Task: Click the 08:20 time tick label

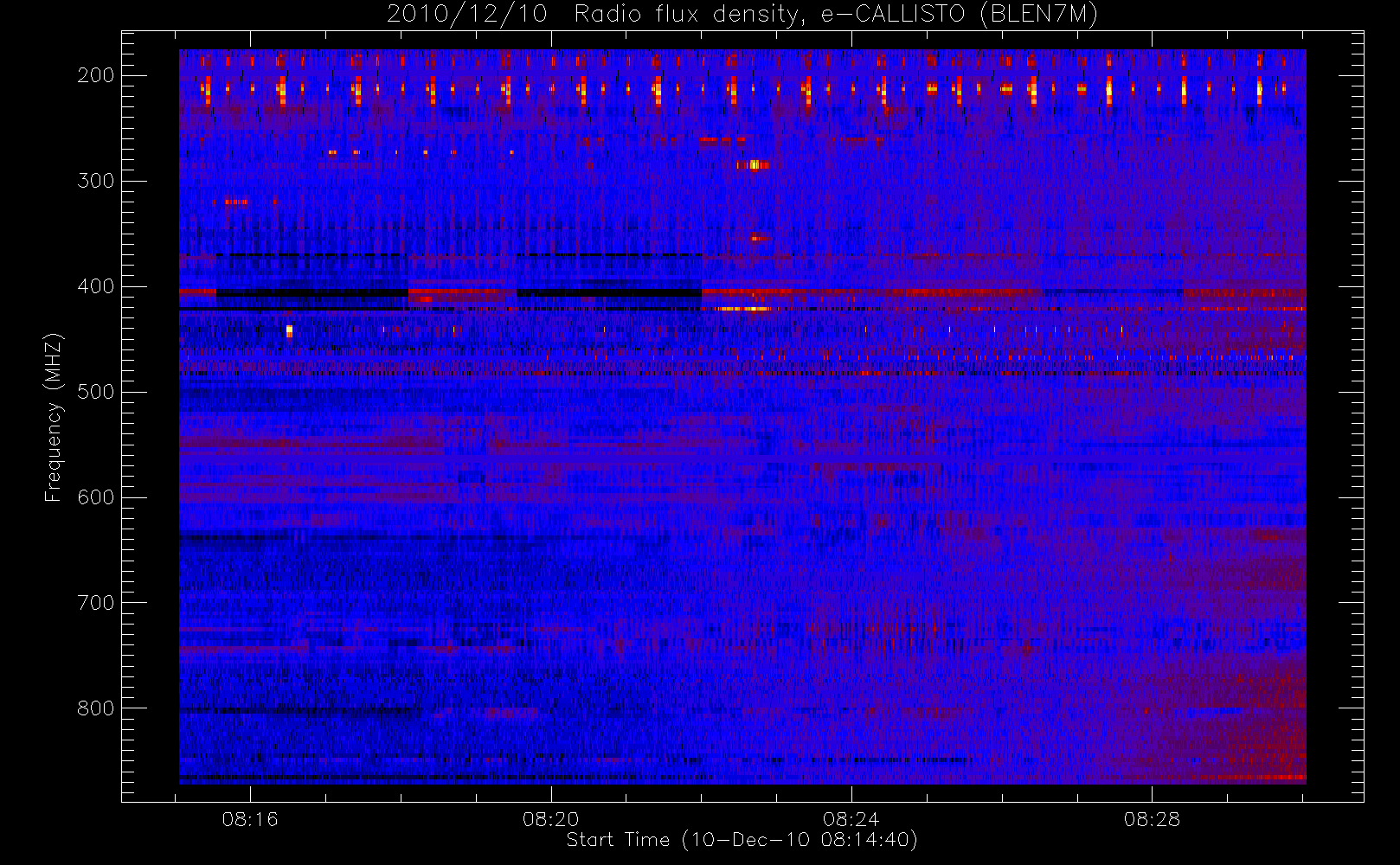Action: tap(551, 819)
